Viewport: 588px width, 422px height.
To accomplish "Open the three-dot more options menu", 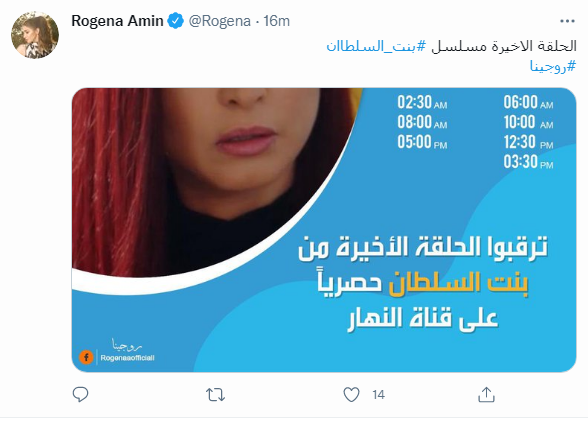I will pos(567,21).
